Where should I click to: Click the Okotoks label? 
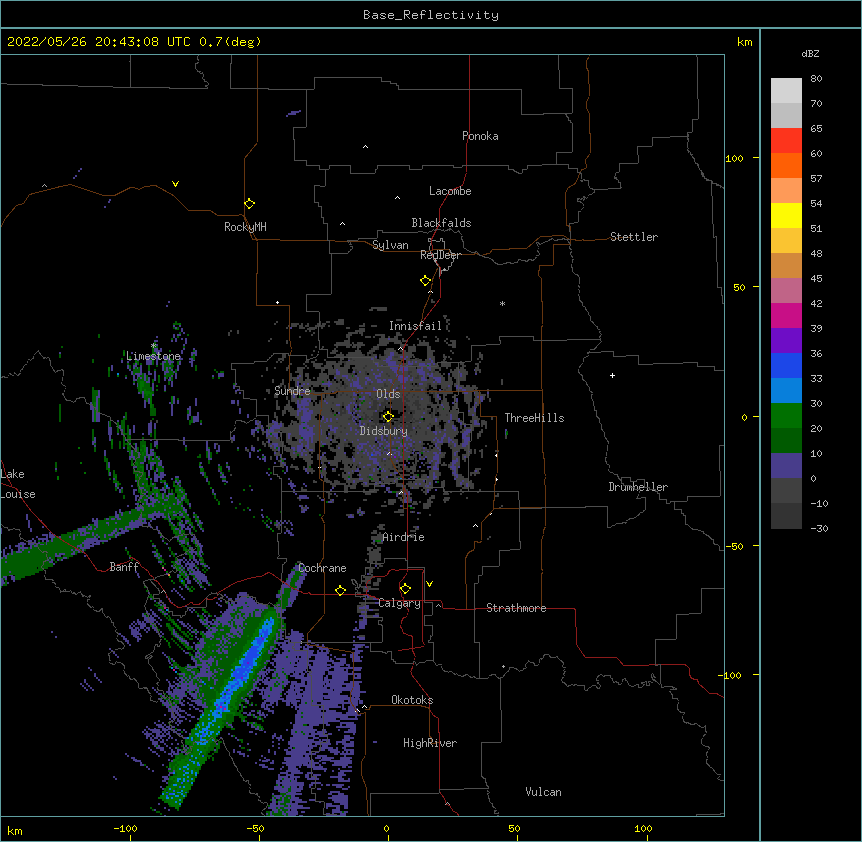pos(412,700)
